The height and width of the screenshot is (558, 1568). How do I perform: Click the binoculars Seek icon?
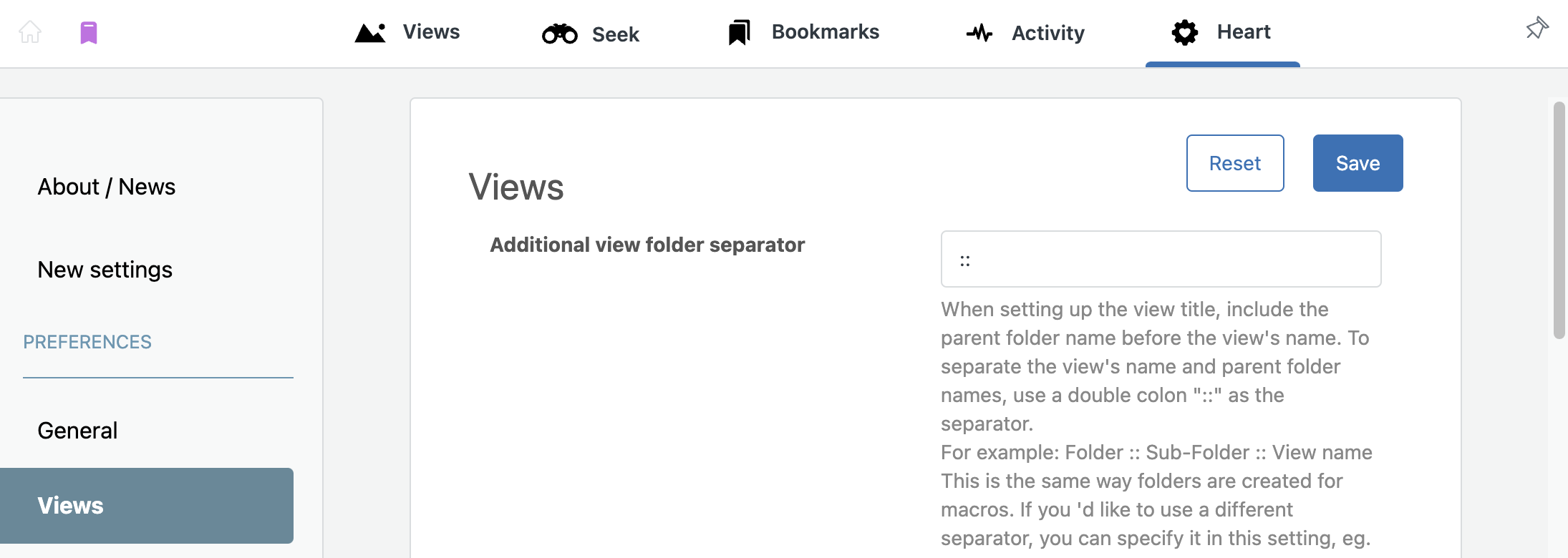click(560, 34)
